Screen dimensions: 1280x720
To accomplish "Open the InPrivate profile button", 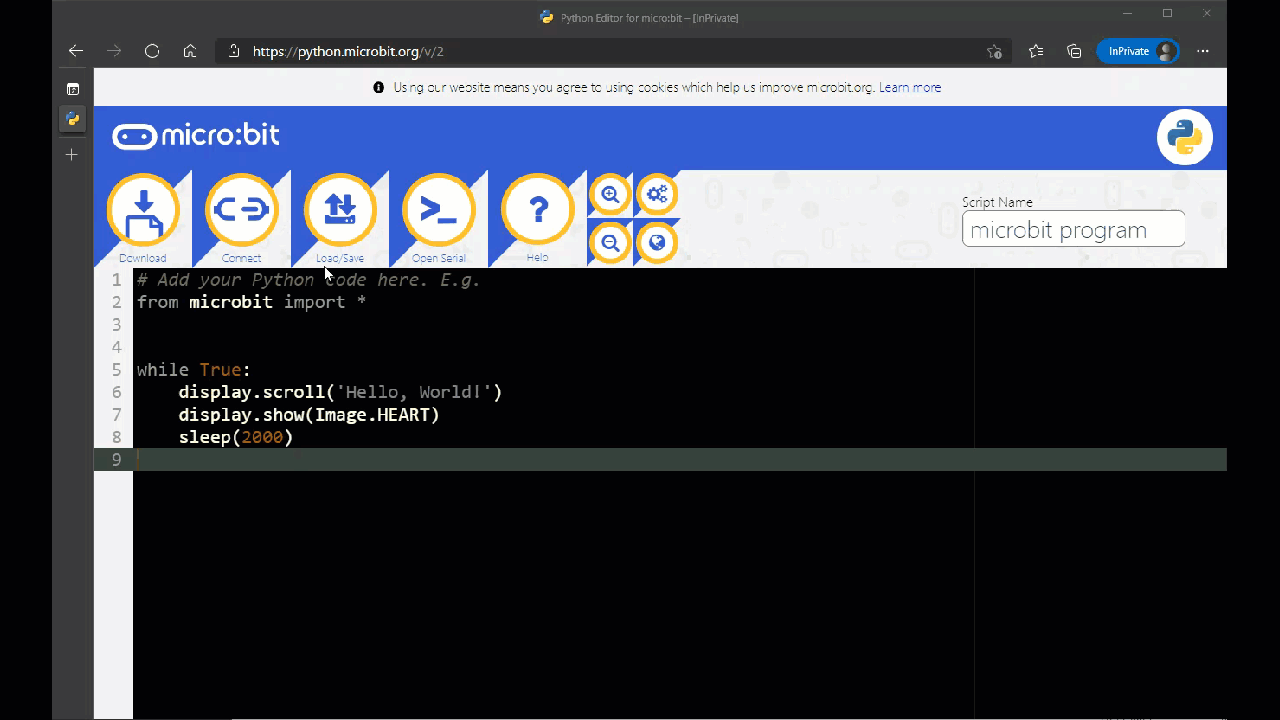I will click(x=1138, y=51).
